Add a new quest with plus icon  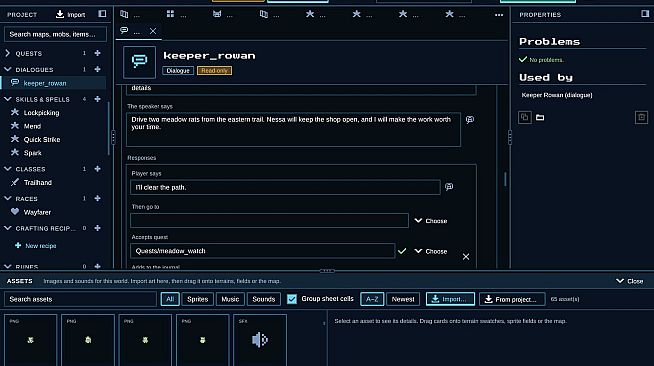coord(97,53)
